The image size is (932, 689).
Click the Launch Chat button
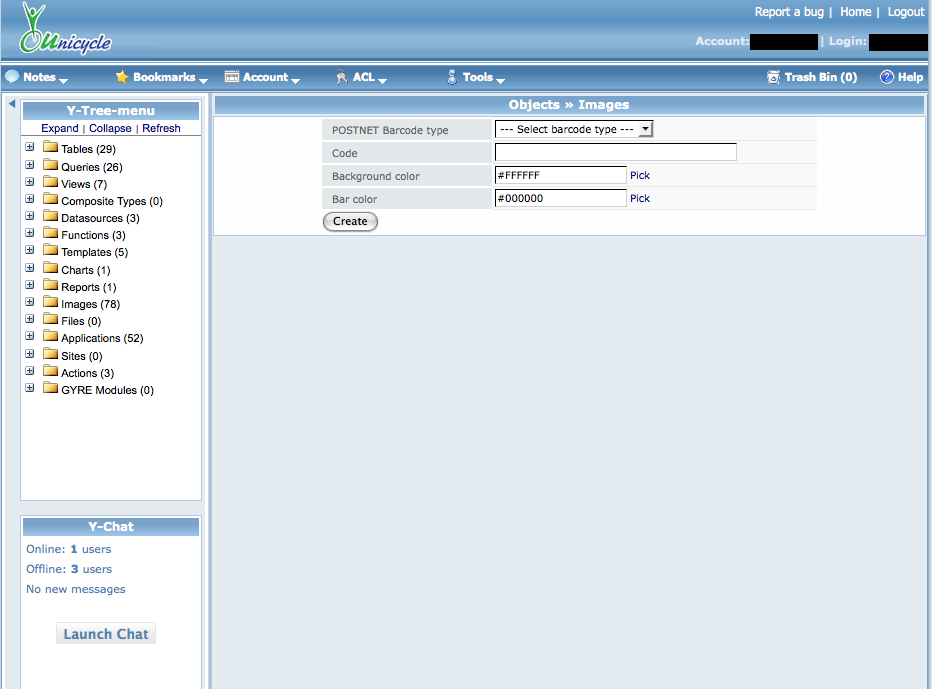[x=106, y=634]
